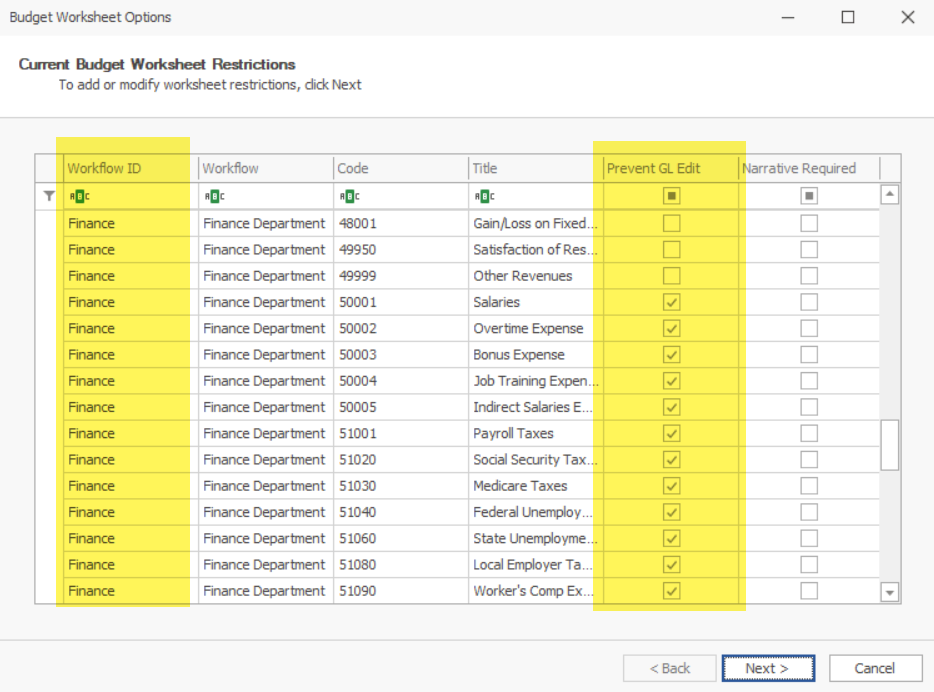Viewport: 934px width, 692px height.
Task: Toggle Prevent GL Edit filter checkbox
Action: 672,196
